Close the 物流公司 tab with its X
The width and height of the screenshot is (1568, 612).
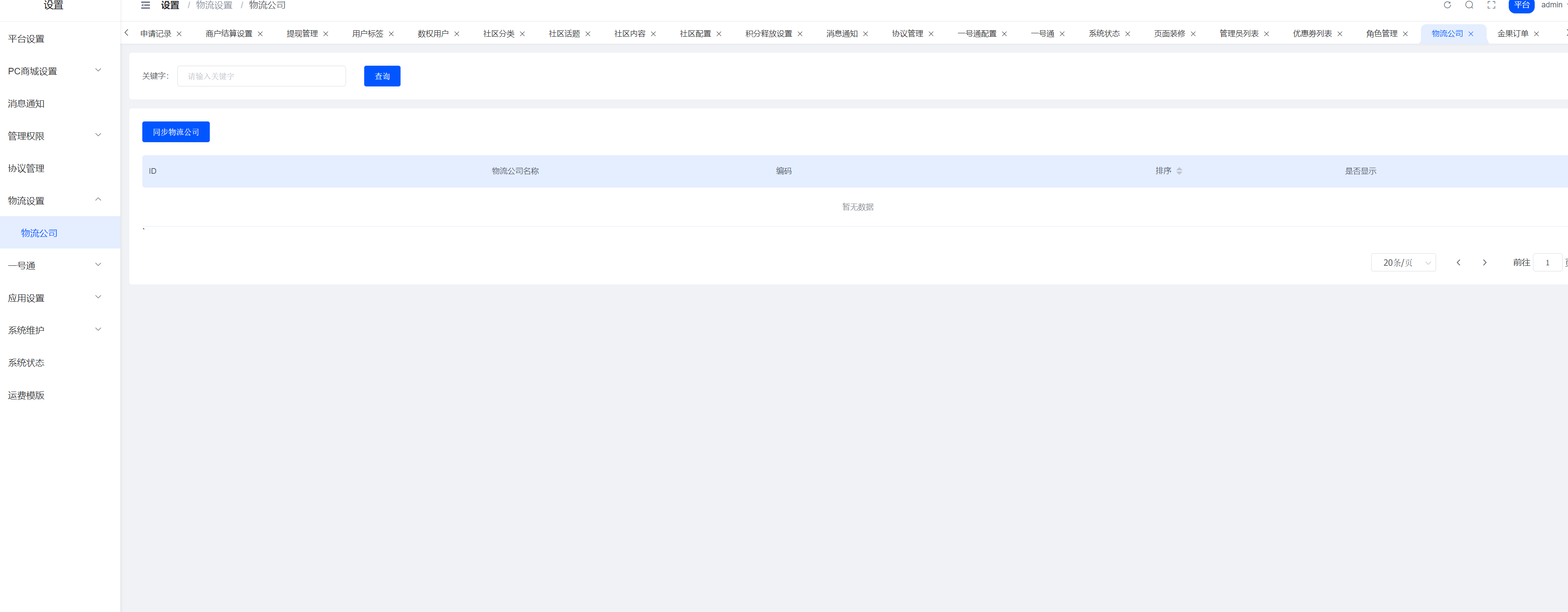(1471, 34)
